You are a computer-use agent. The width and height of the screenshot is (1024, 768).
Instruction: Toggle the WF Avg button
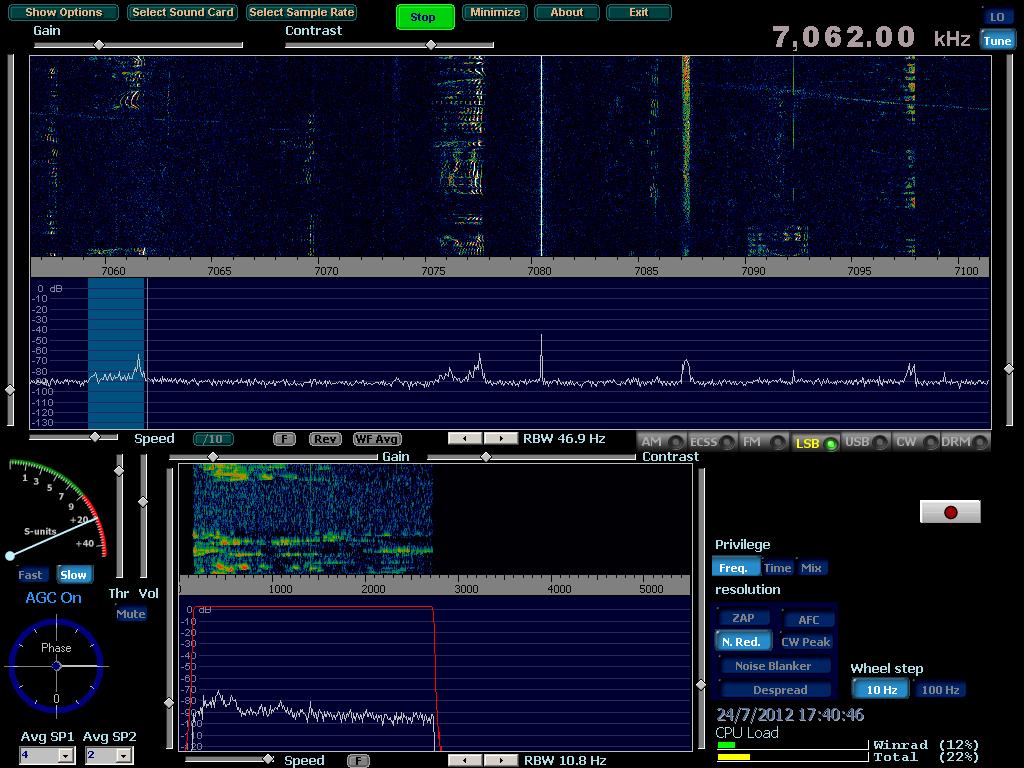pos(377,439)
